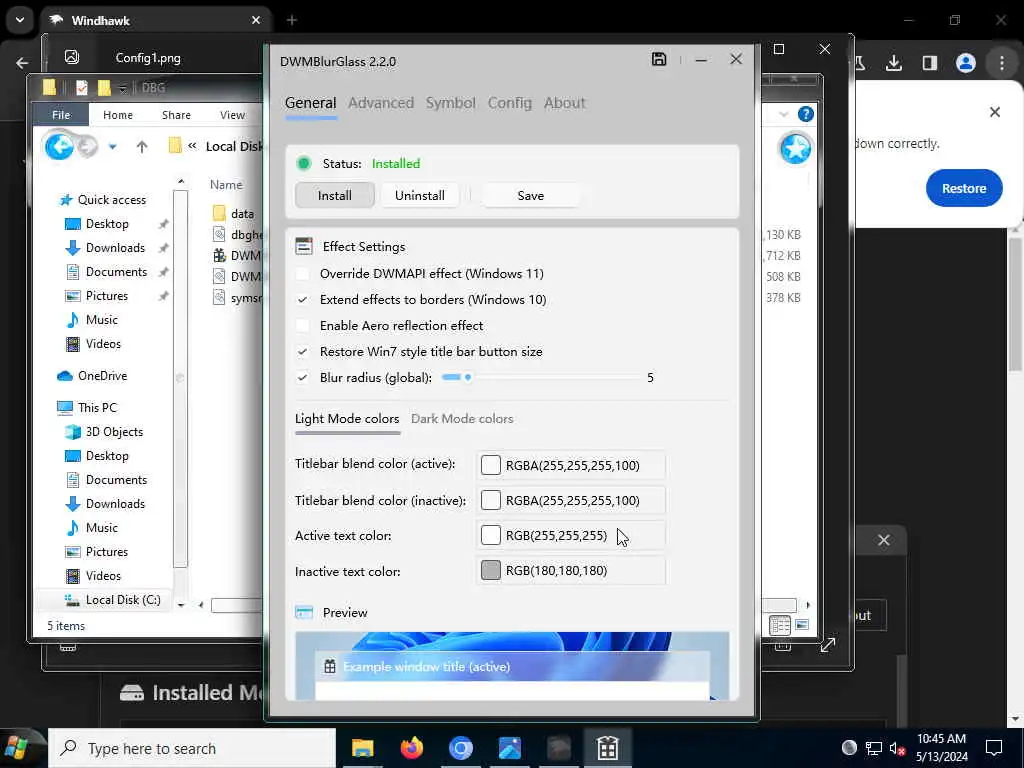The height and width of the screenshot is (768, 1024).
Task: Open the Active text color swatch
Action: pyautogui.click(x=490, y=536)
